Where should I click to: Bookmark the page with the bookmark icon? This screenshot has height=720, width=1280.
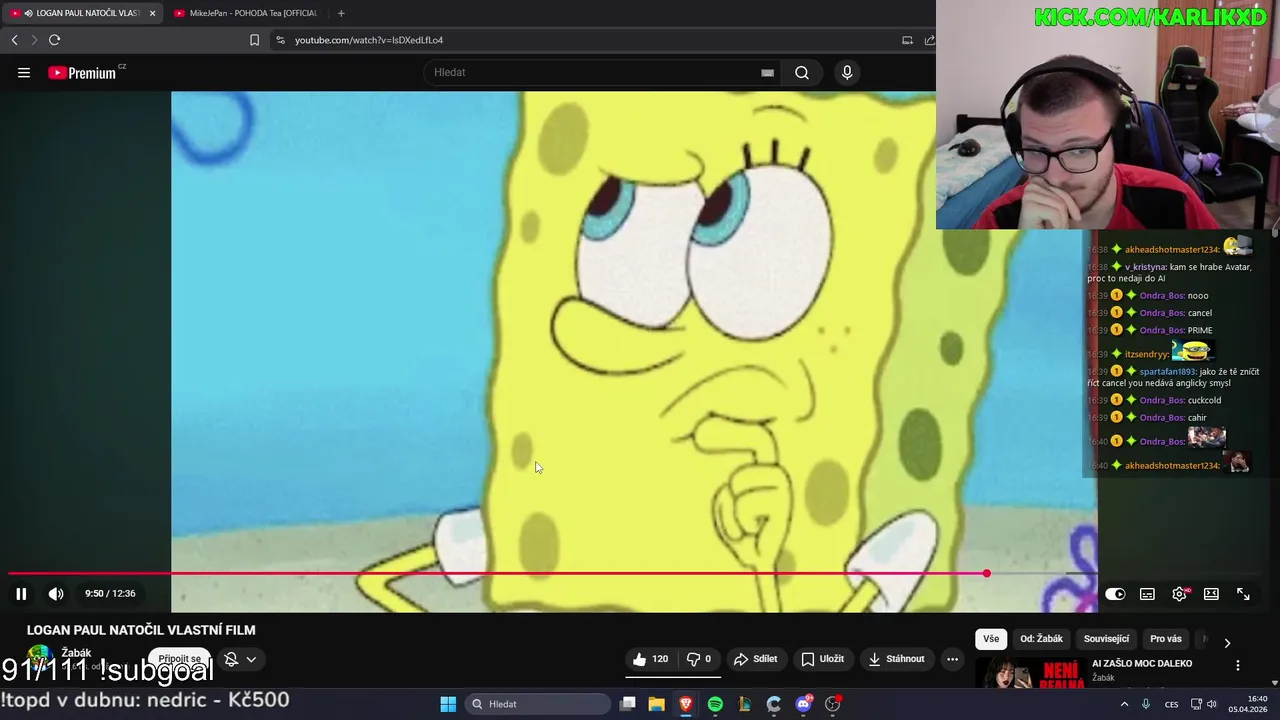coord(254,40)
